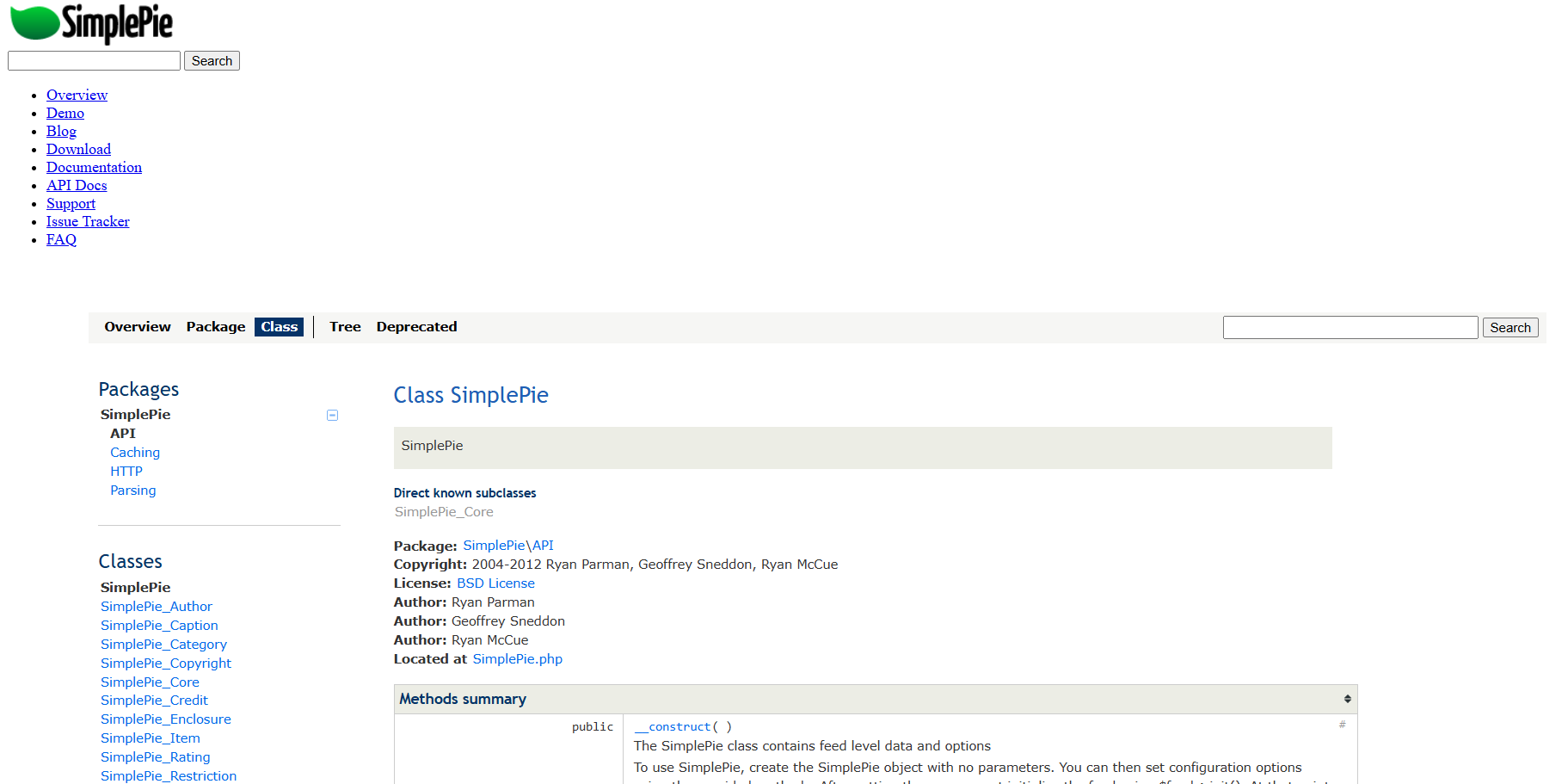Collapse the SimplePie package tree
1568x784 pixels.
(x=332, y=416)
